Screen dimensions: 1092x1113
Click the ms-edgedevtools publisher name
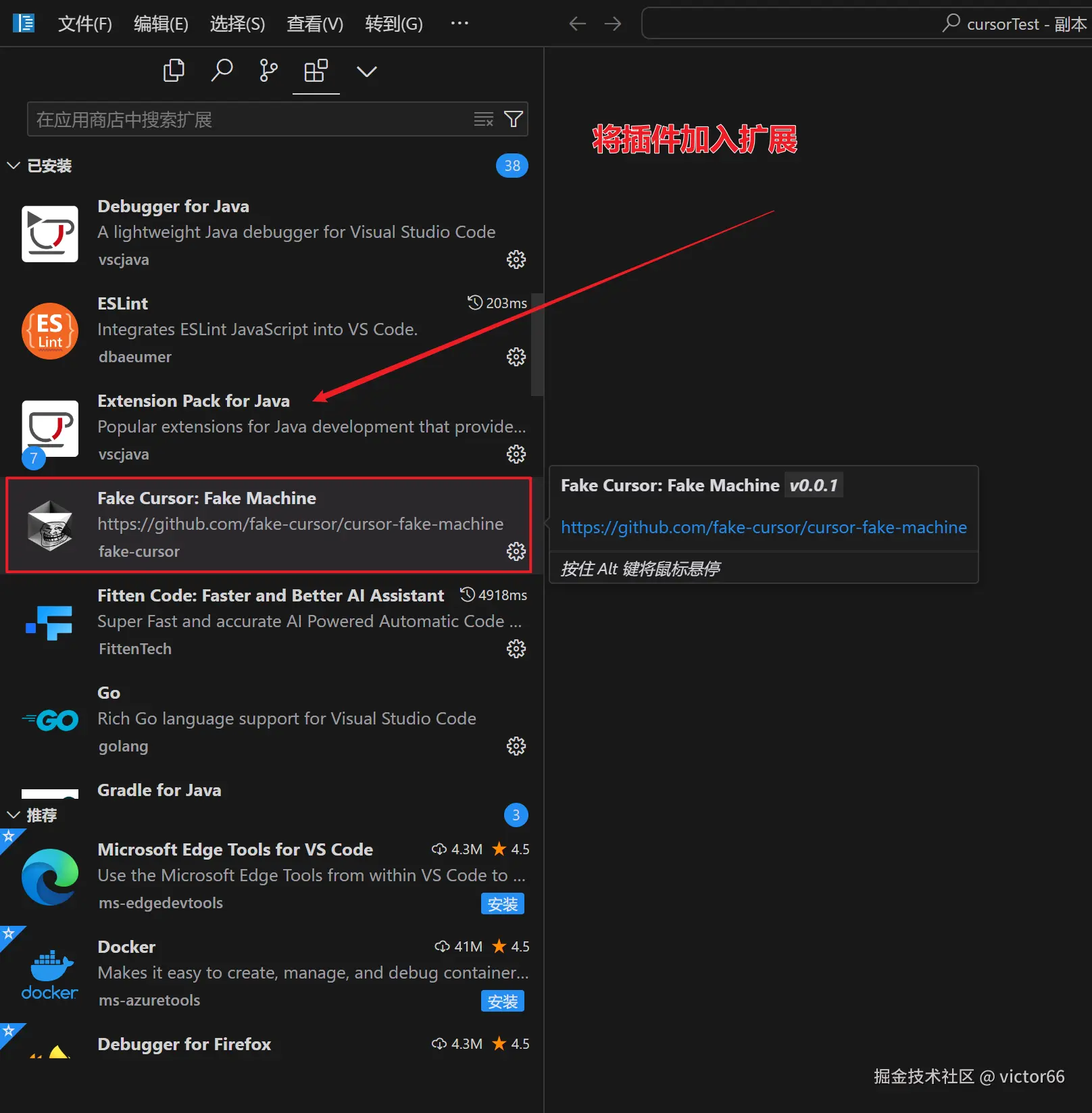pyautogui.click(x=161, y=903)
